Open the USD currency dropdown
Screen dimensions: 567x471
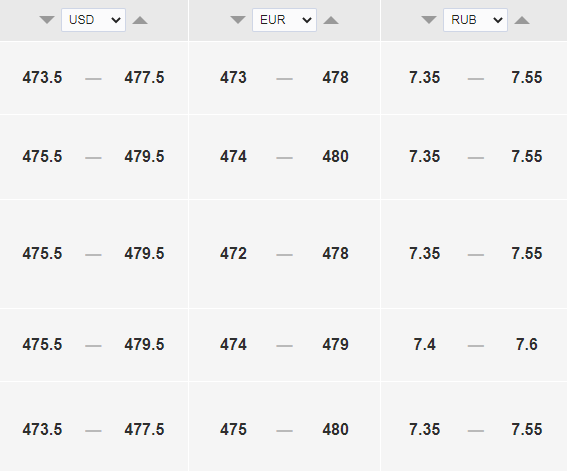93,20
